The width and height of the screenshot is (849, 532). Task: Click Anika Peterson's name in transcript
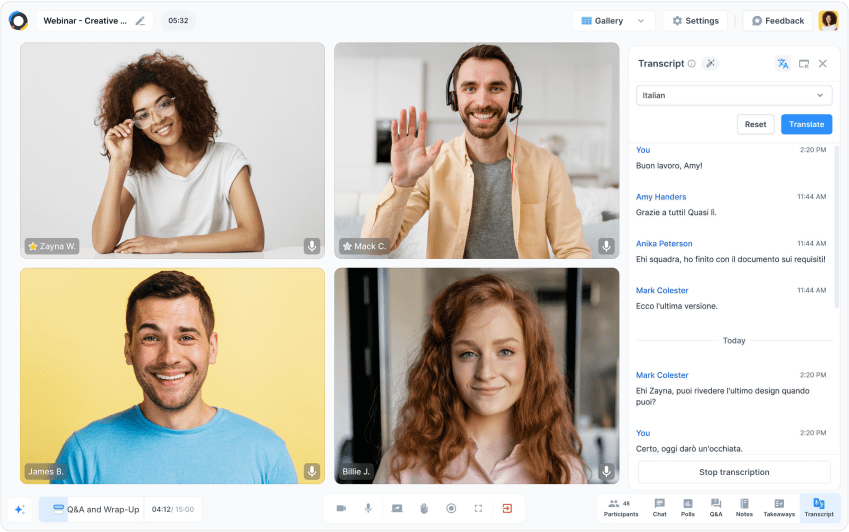point(664,244)
